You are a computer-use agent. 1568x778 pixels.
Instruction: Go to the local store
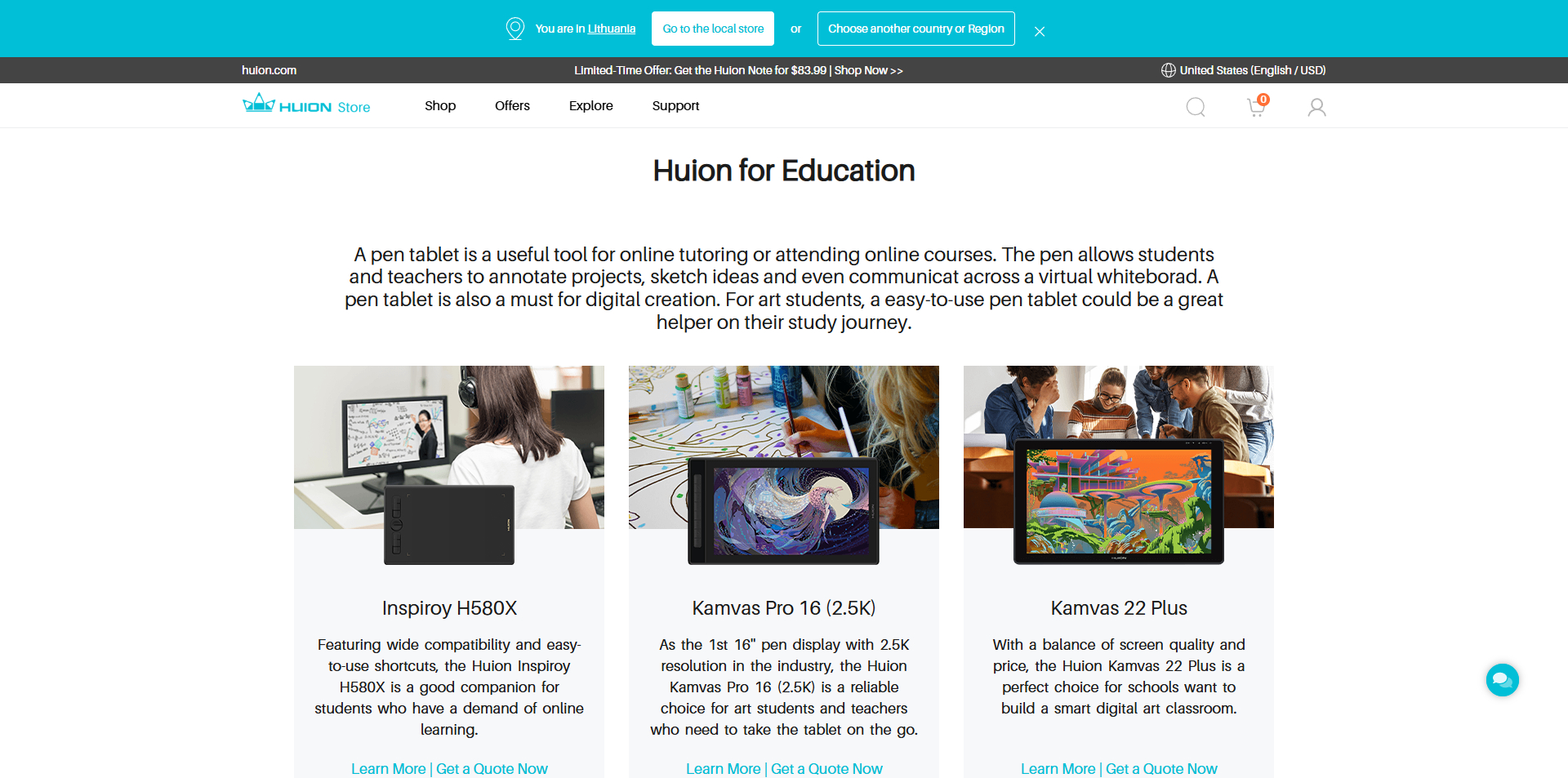[713, 29]
